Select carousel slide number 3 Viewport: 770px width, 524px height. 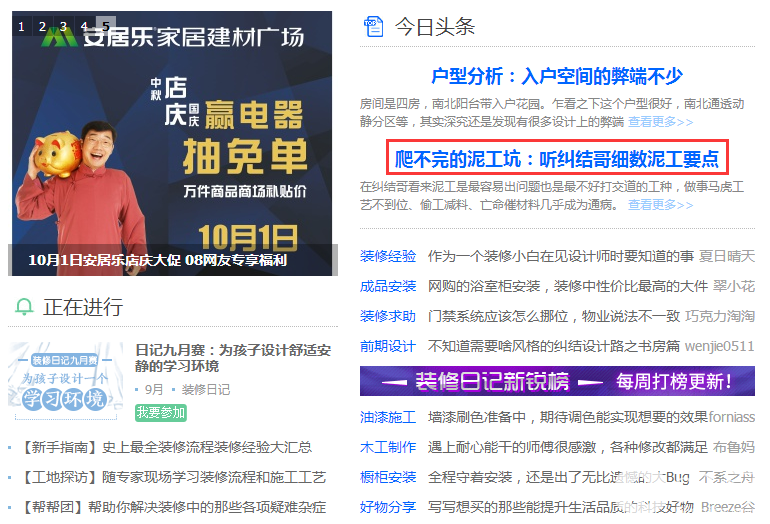(x=63, y=27)
